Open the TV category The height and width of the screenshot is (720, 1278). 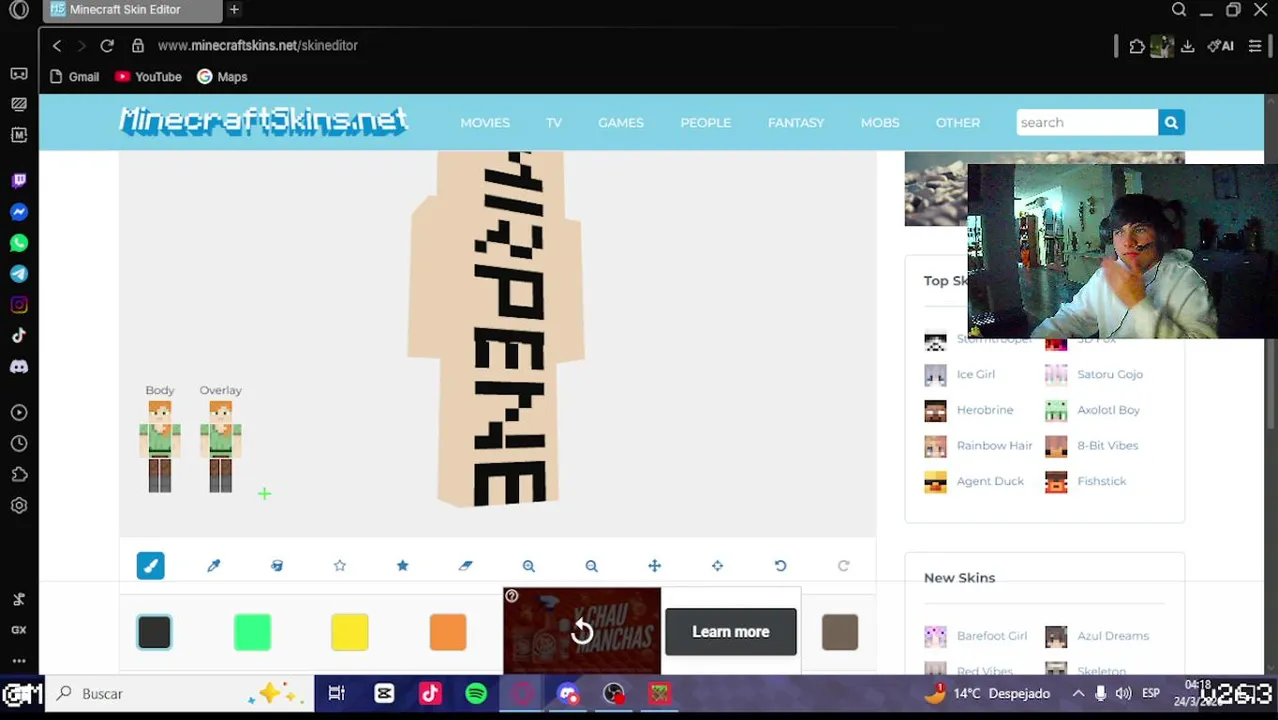pyautogui.click(x=554, y=122)
